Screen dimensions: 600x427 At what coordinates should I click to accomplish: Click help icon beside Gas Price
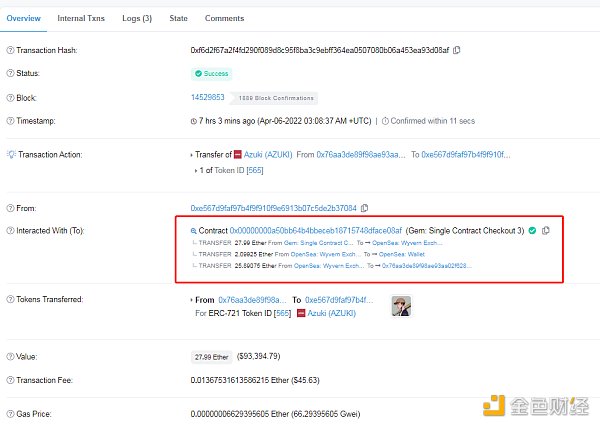coord(10,413)
